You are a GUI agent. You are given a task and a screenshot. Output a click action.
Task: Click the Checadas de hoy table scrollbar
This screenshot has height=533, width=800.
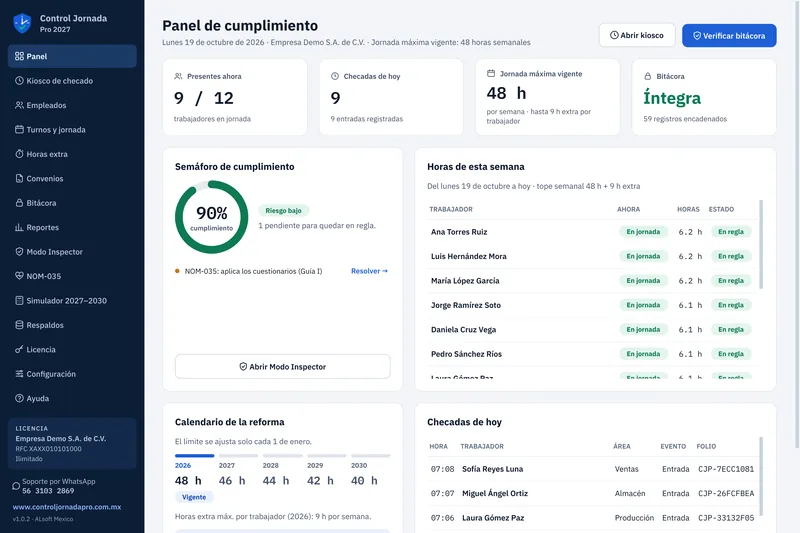(x=761, y=476)
